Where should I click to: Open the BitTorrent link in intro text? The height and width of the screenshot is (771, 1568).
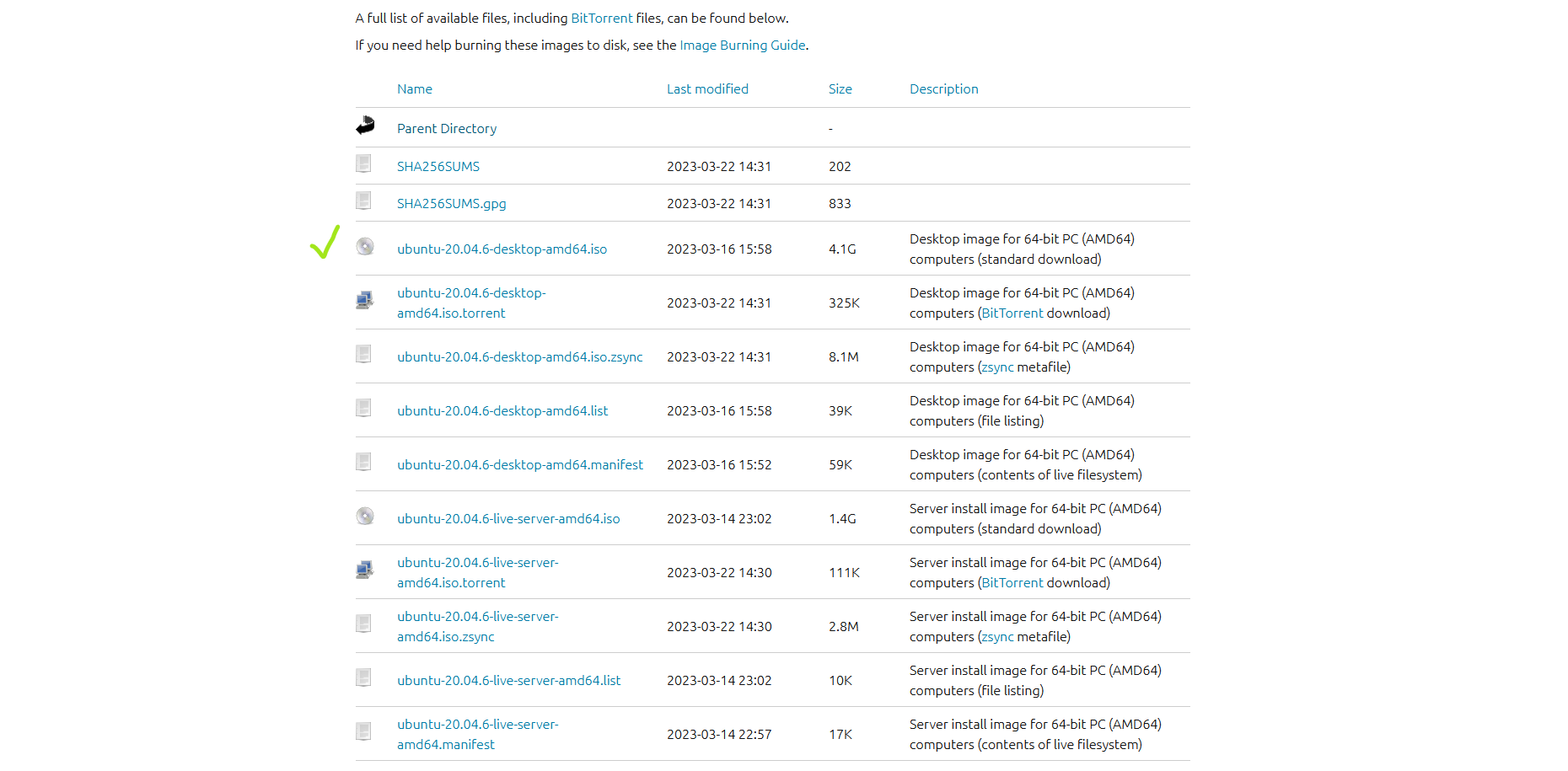click(x=601, y=19)
